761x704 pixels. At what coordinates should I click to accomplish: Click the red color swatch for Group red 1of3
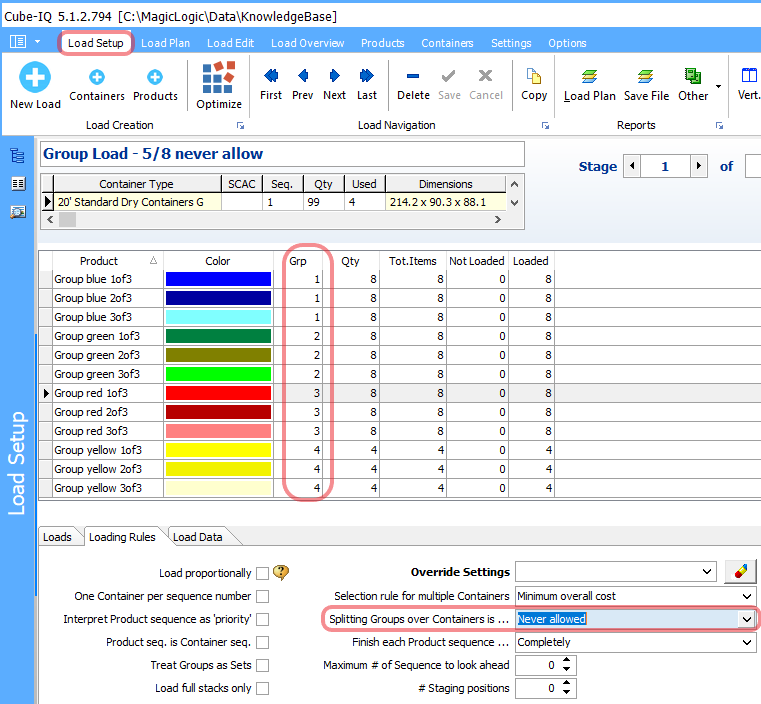(219, 393)
